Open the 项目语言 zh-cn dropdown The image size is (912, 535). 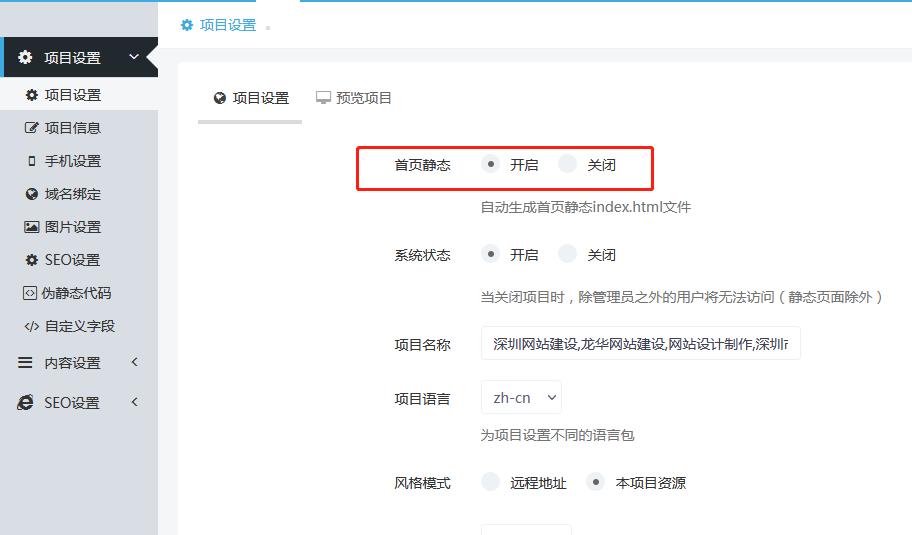521,397
